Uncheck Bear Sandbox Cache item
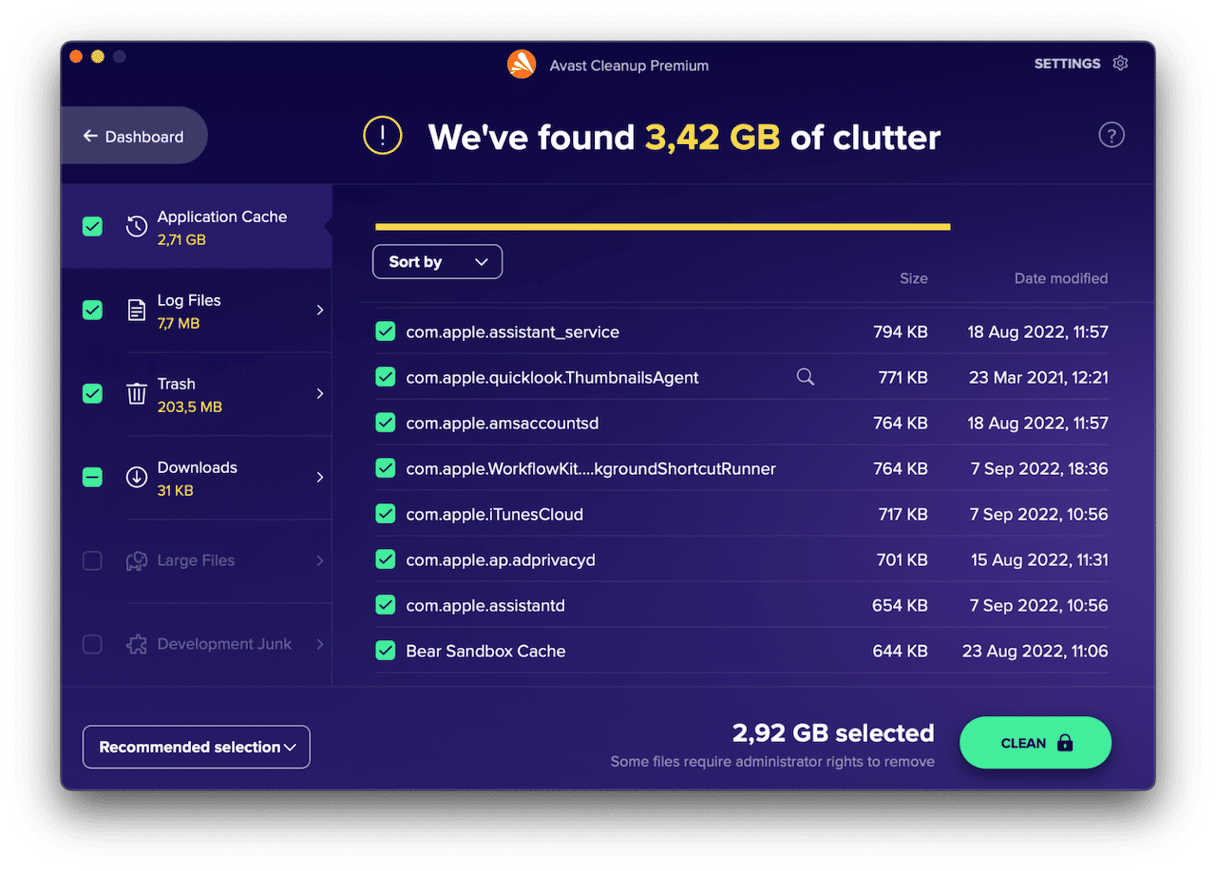Screen dimensions: 1216x871 (385, 651)
